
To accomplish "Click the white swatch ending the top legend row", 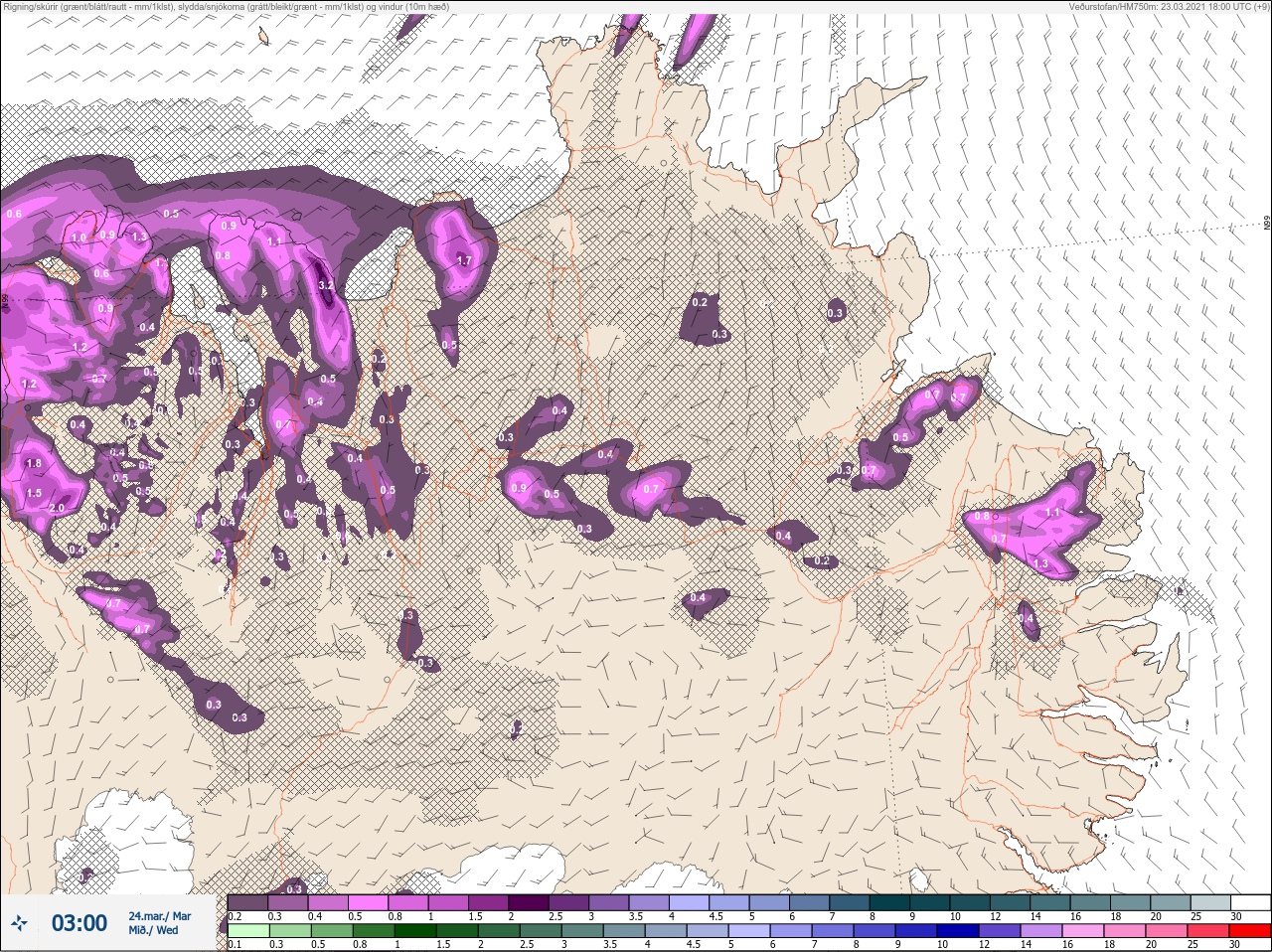I will pyautogui.click(x=1250, y=902).
